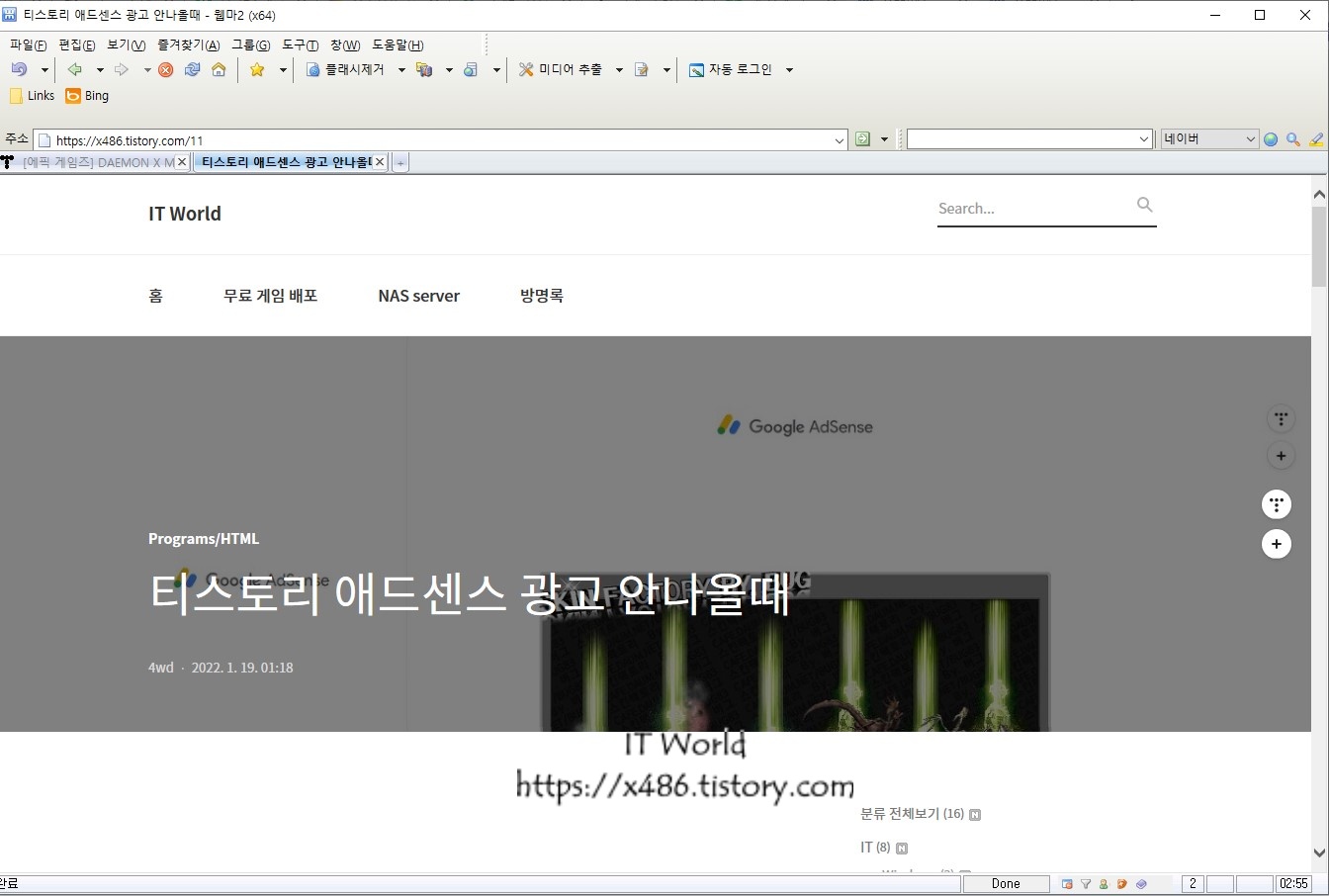Click the 플래시제거 toolbar button
Screen dimensions: 1329x896
345,69
